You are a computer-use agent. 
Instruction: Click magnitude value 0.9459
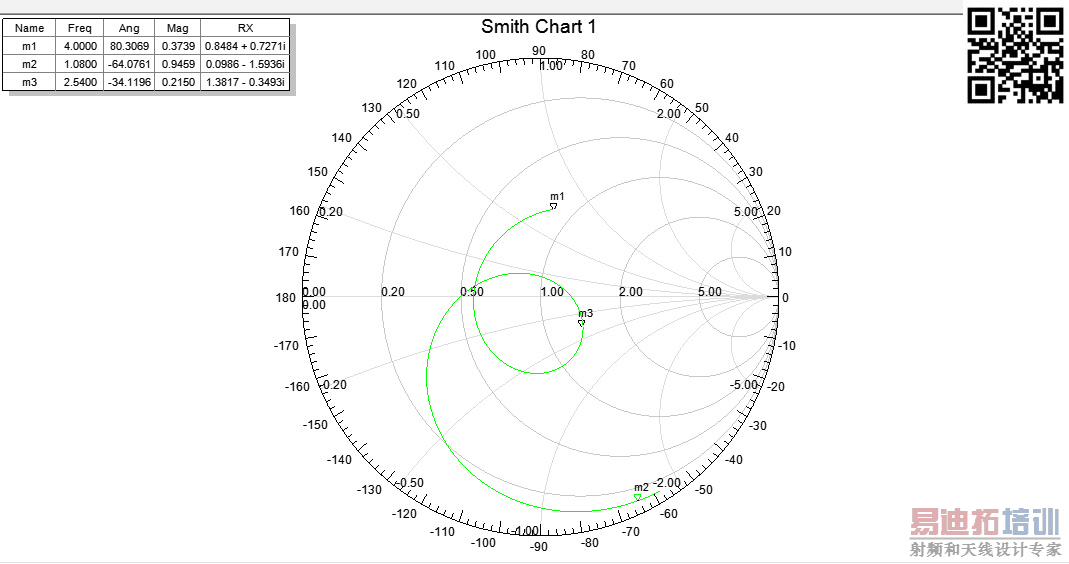click(179, 64)
